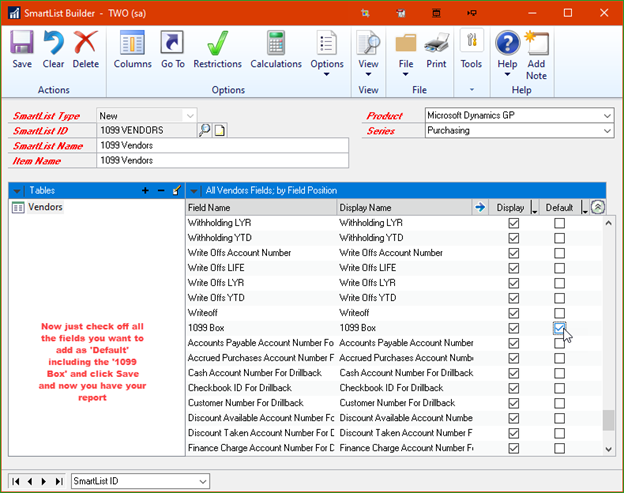
Task: Remove a table with the minus icon
Action: (x=161, y=191)
